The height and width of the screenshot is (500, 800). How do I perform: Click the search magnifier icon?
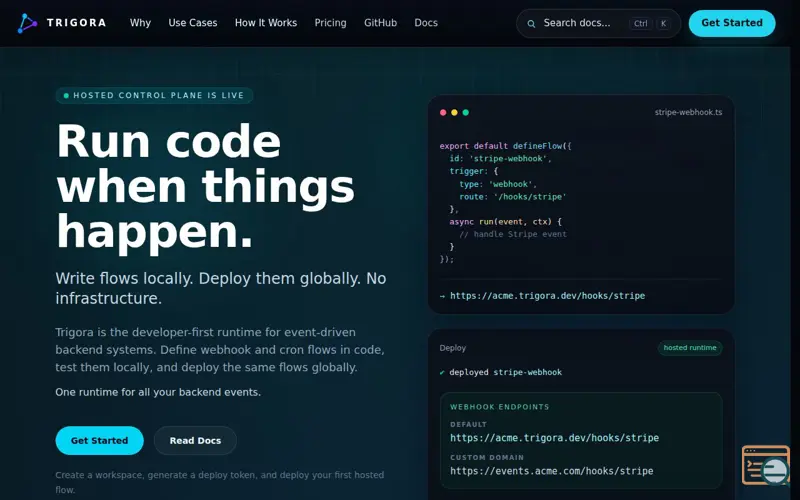pyautogui.click(x=531, y=23)
